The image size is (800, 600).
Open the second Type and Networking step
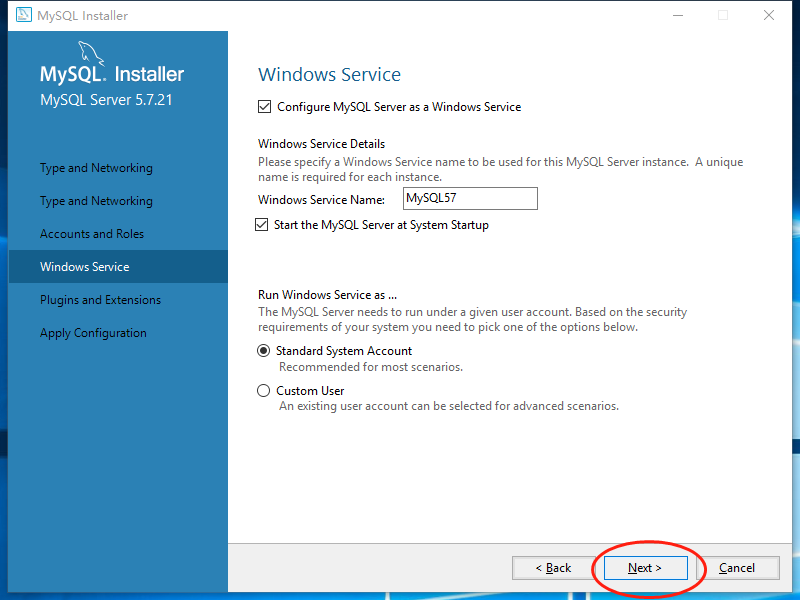point(96,201)
